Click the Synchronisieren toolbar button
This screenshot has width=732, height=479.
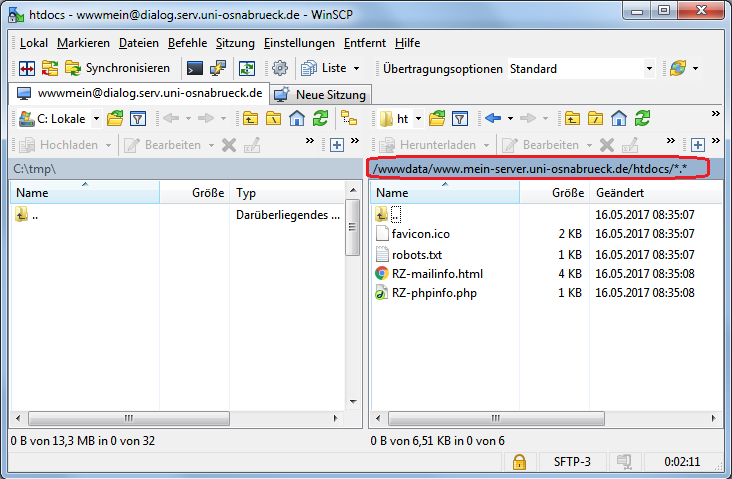117,68
